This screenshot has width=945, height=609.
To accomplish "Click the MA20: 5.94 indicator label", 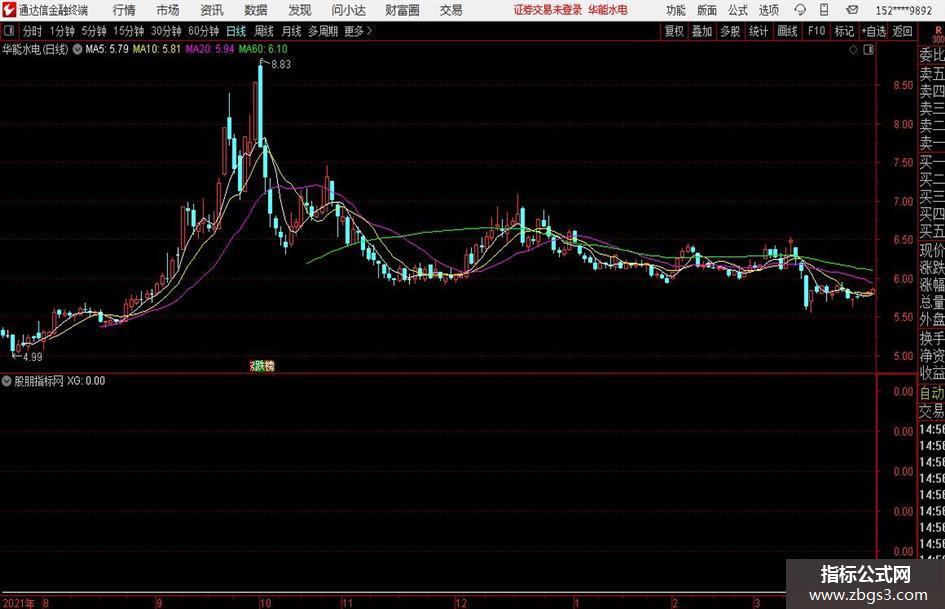I will pyautogui.click(x=209, y=49).
